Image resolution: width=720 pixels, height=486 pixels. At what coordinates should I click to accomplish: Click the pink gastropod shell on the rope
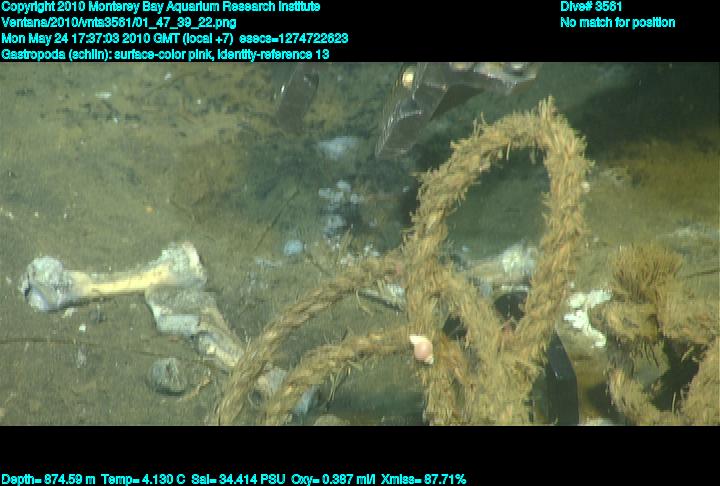pyautogui.click(x=422, y=348)
